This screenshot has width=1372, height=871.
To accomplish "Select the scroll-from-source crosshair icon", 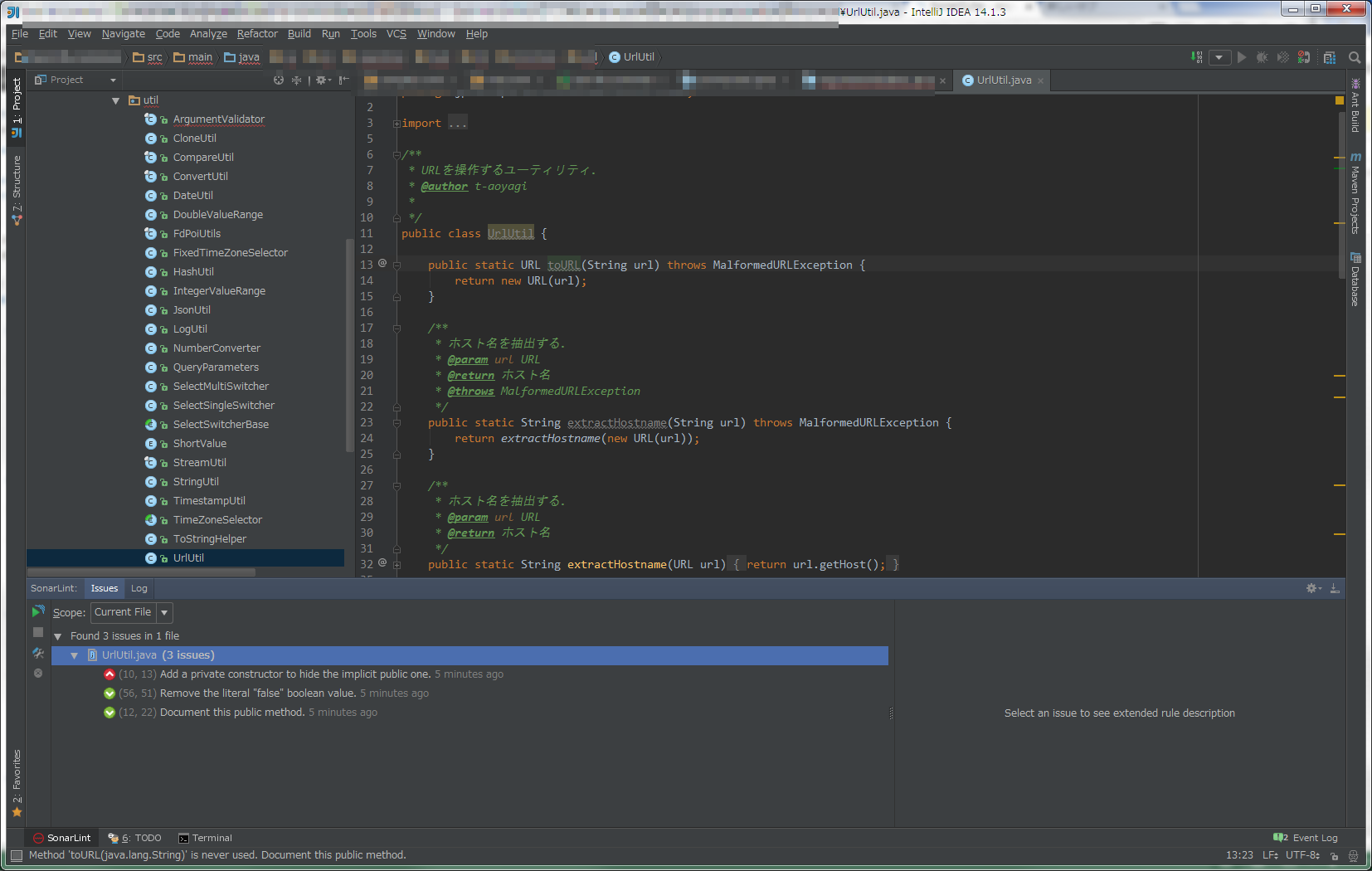I will (x=279, y=80).
